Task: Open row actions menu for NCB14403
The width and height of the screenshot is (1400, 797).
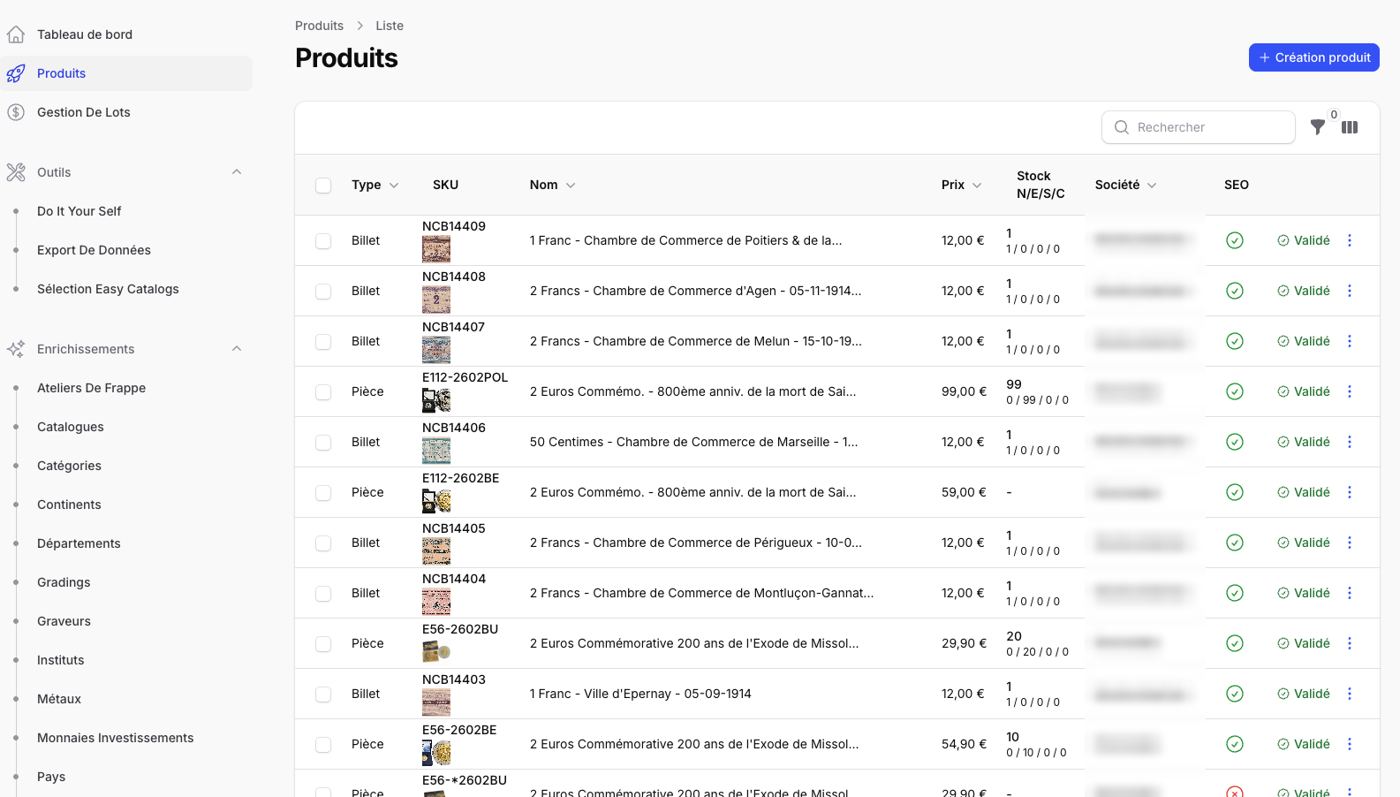Action: (x=1350, y=693)
